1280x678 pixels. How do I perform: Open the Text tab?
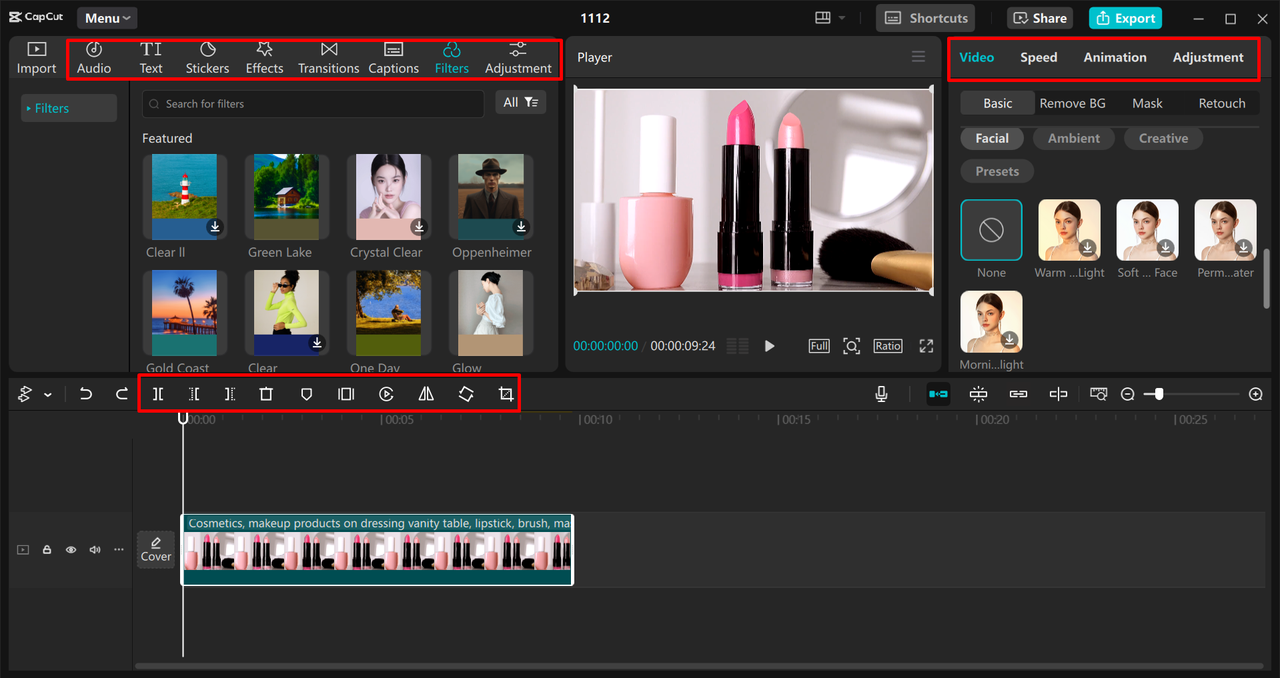151,58
